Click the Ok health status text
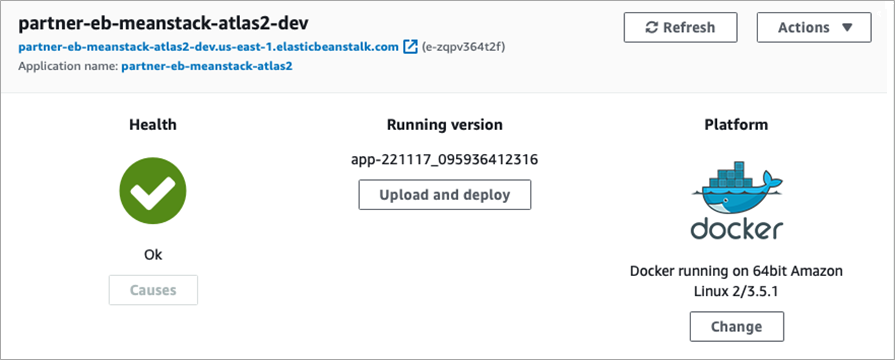Image resolution: width=895 pixels, height=360 pixels. (153, 254)
